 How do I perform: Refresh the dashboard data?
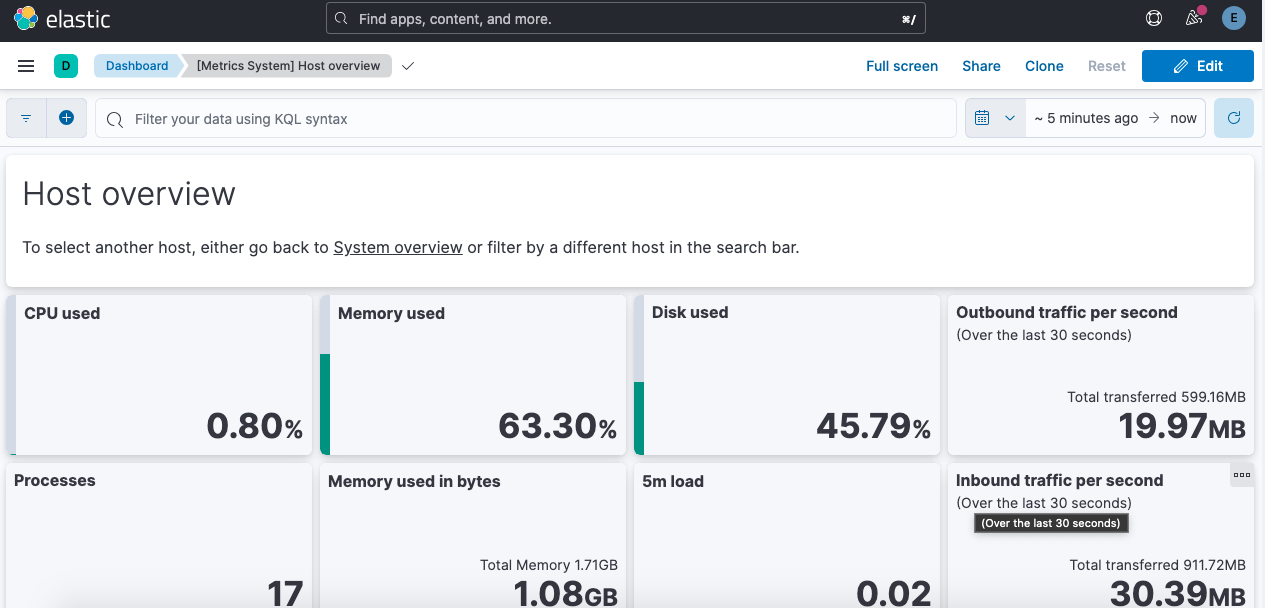[x=1233, y=118]
